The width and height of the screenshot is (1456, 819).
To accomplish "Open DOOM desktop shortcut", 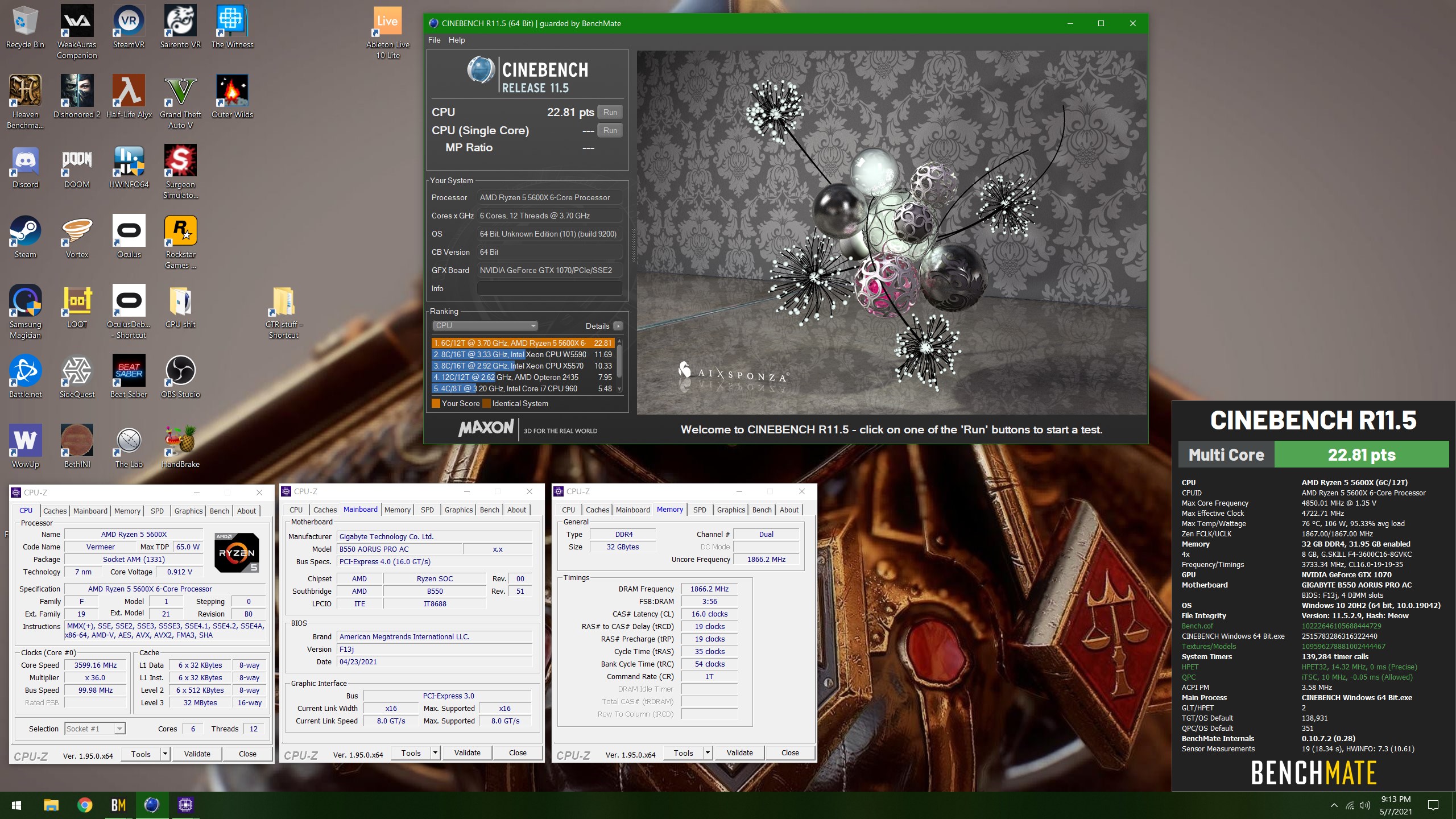I will pos(77,167).
